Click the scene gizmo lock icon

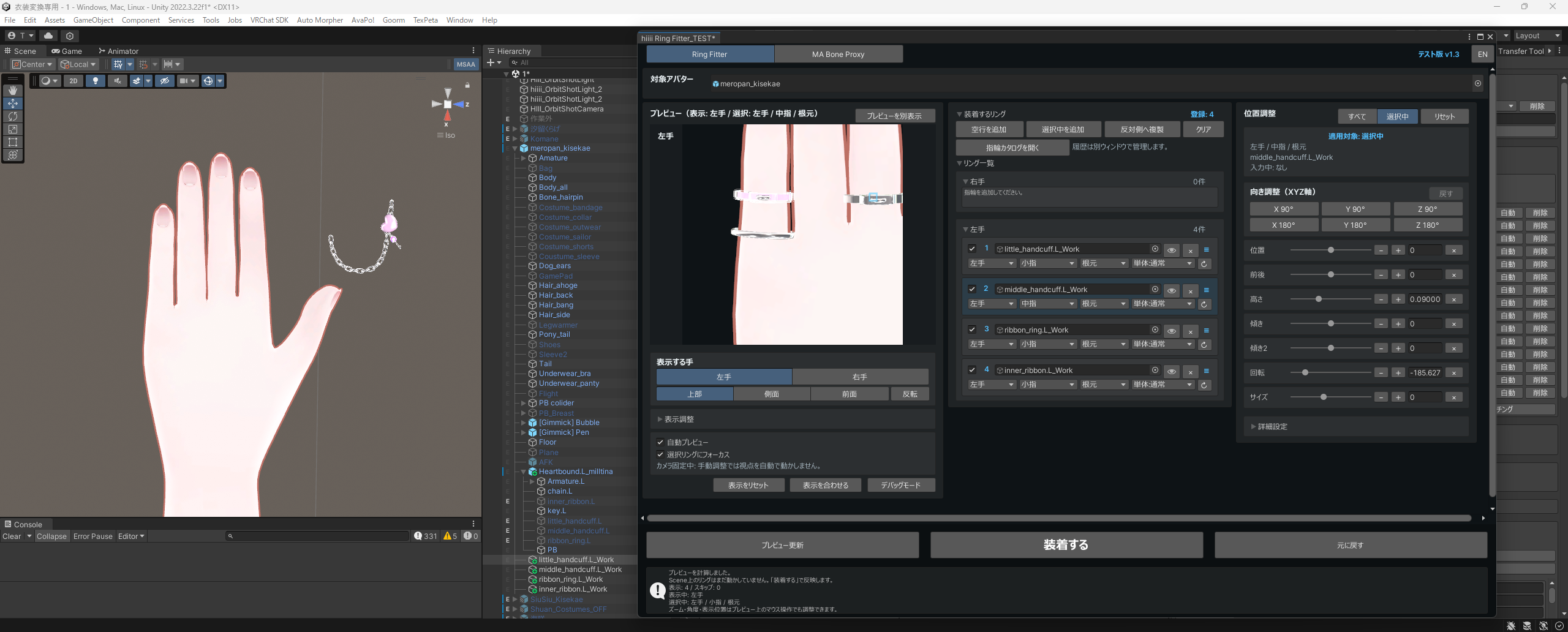467,85
